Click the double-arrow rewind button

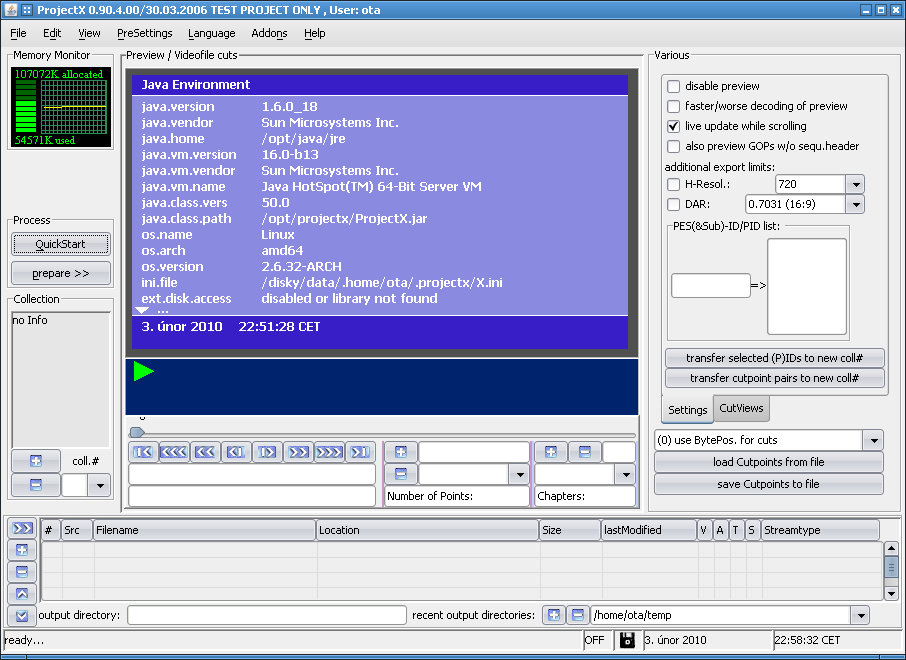205,452
